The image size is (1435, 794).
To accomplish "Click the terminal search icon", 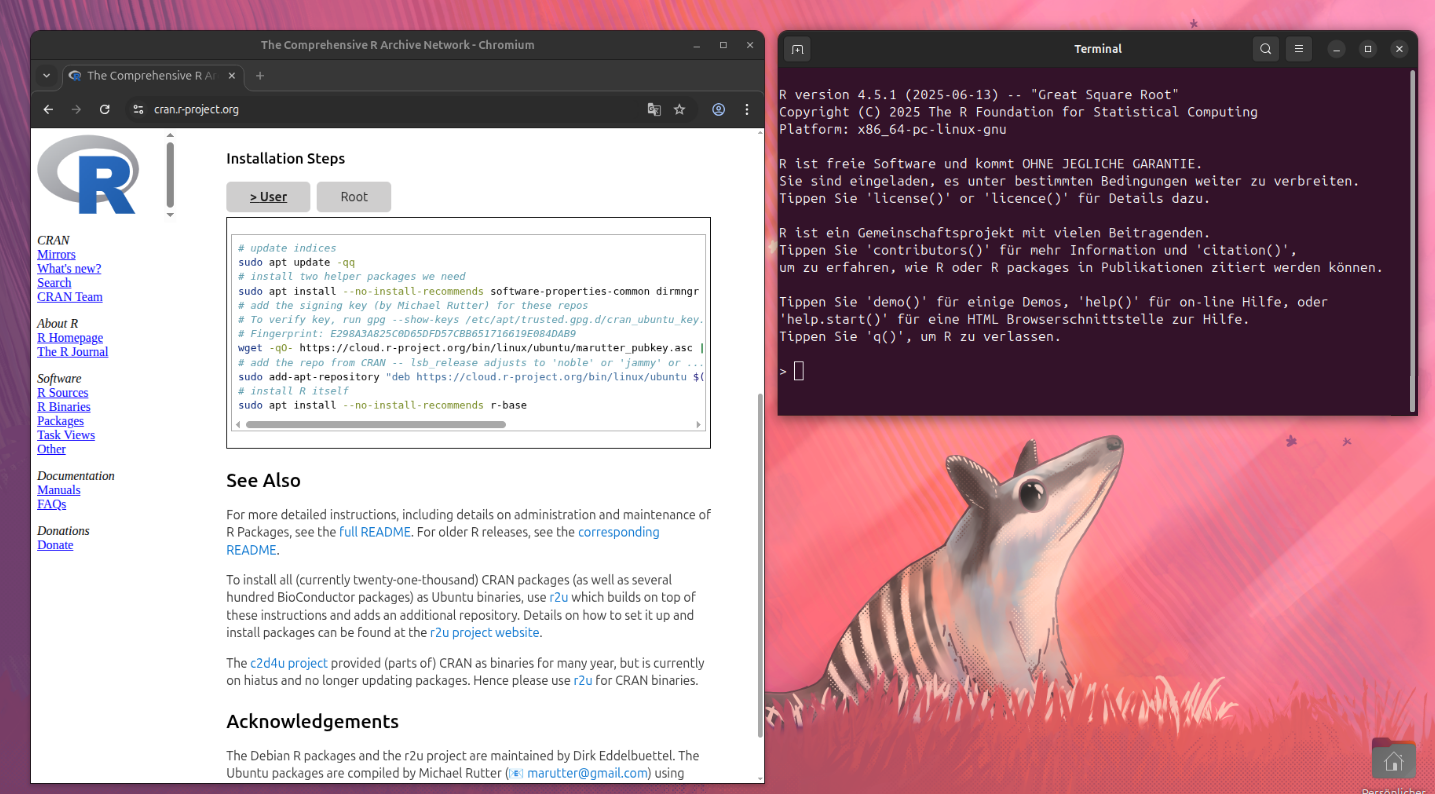I will tap(1266, 49).
